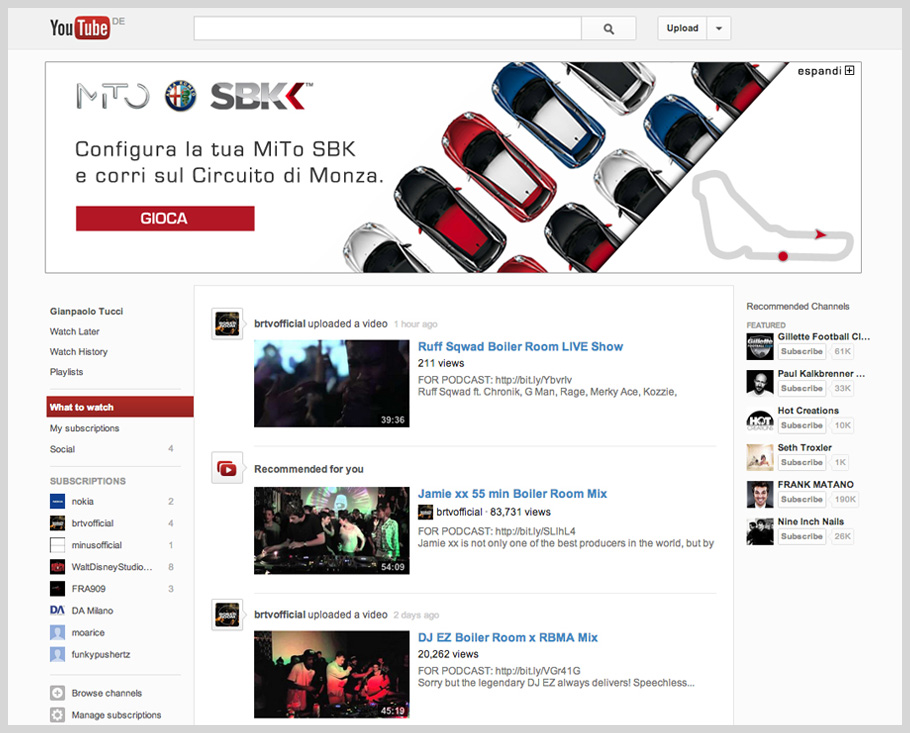Viewport: 910px width, 733px height.
Task: Click the FRA909 channel icon
Action: point(57,588)
